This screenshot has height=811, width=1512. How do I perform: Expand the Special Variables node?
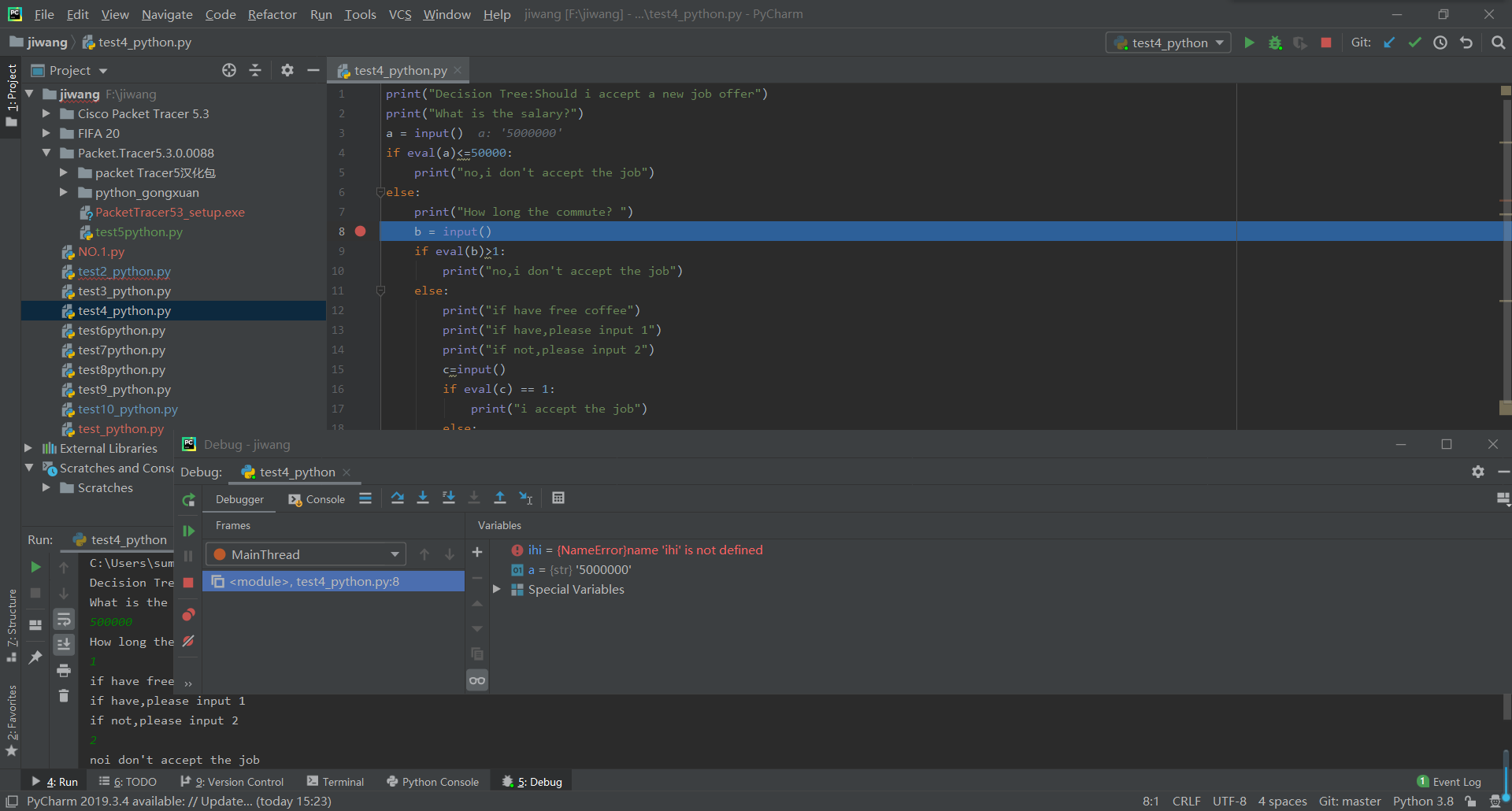tap(497, 589)
